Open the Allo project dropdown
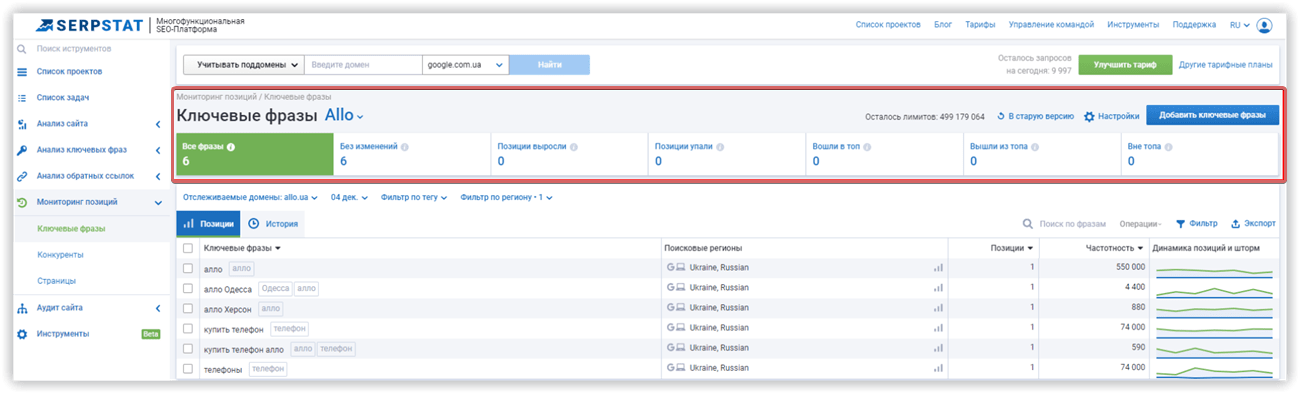 pyautogui.click(x=345, y=116)
